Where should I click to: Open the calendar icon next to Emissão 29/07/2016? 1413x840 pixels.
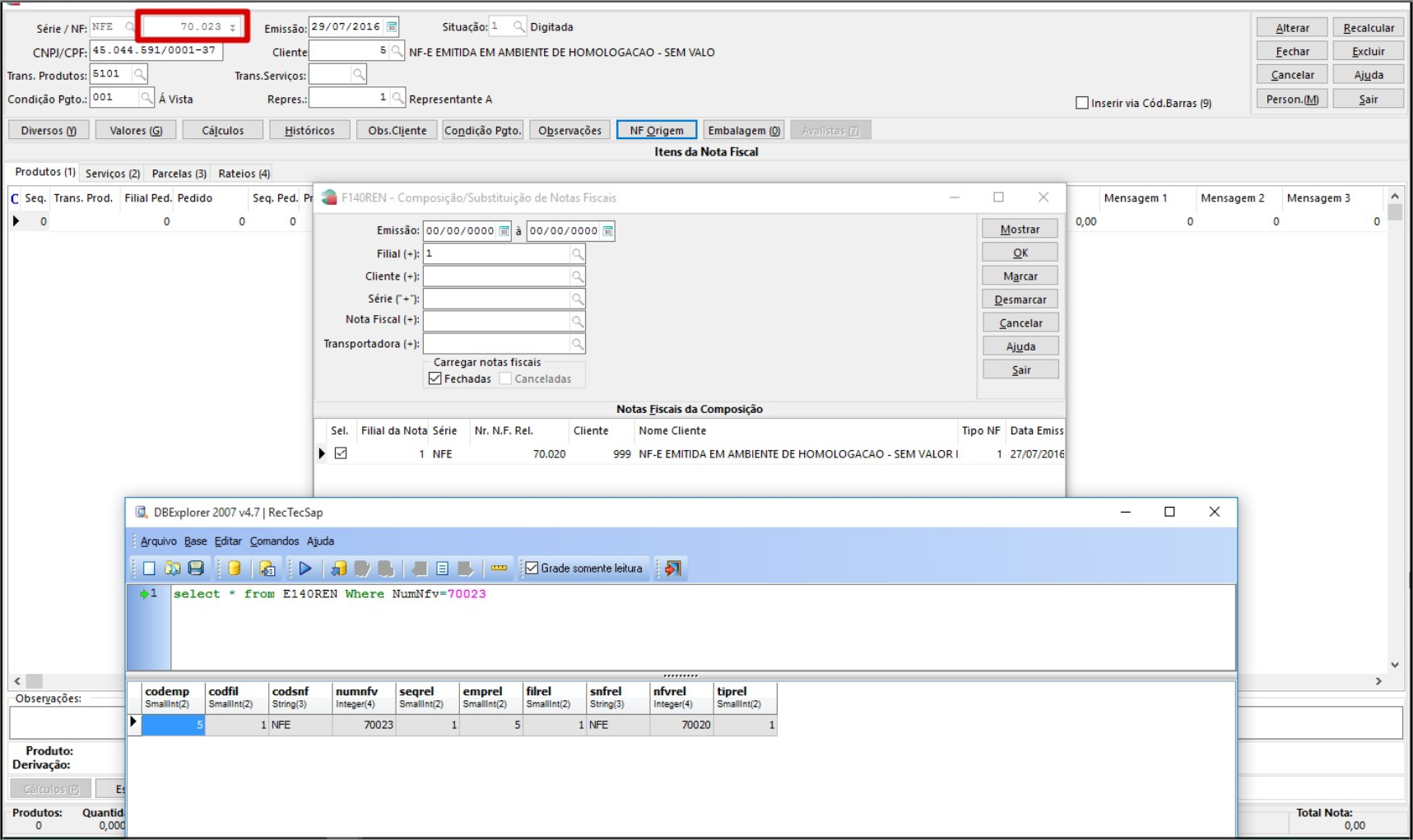coord(393,27)
